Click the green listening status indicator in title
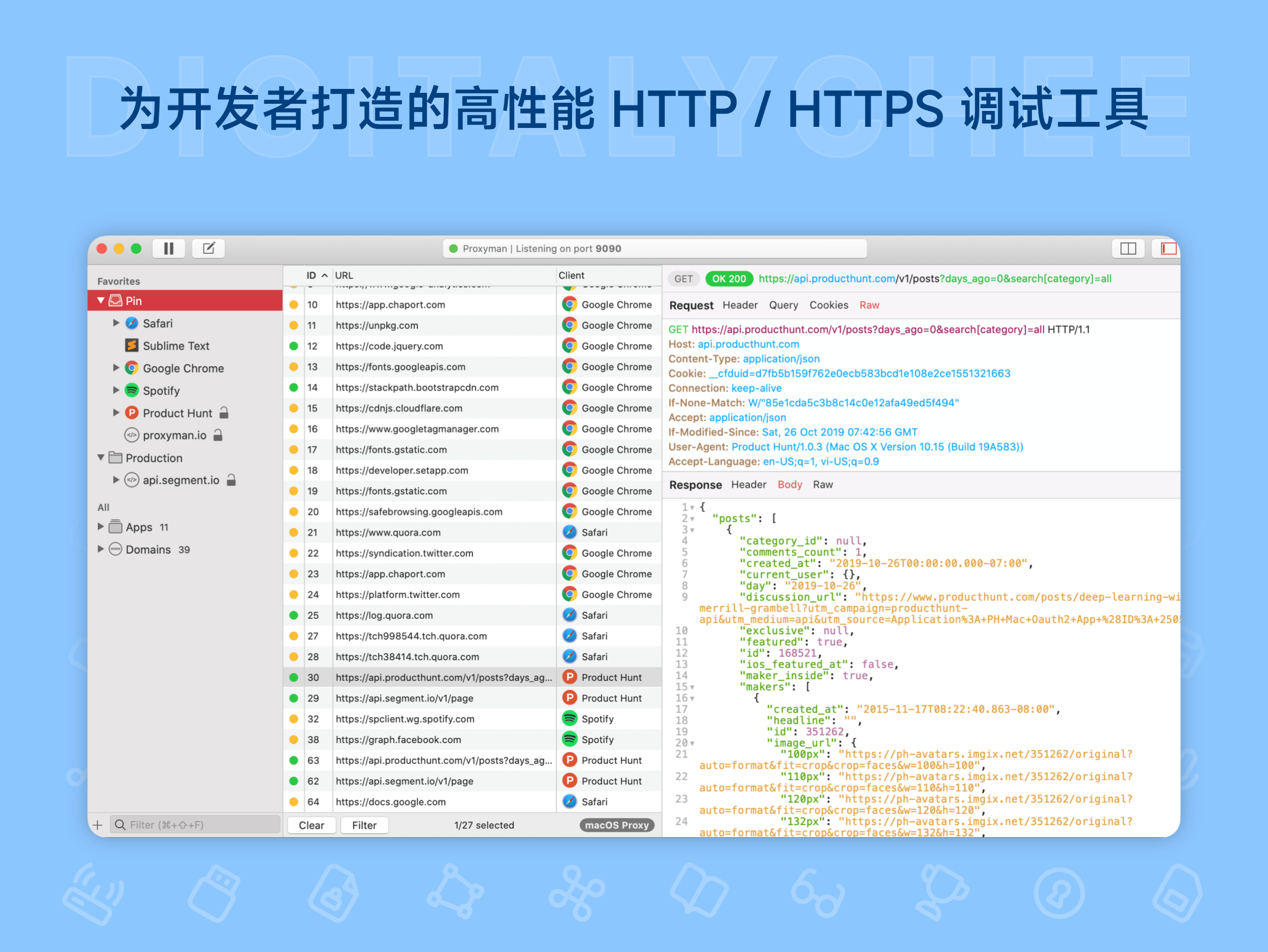The image size is (1268, 952). point(453,249)
